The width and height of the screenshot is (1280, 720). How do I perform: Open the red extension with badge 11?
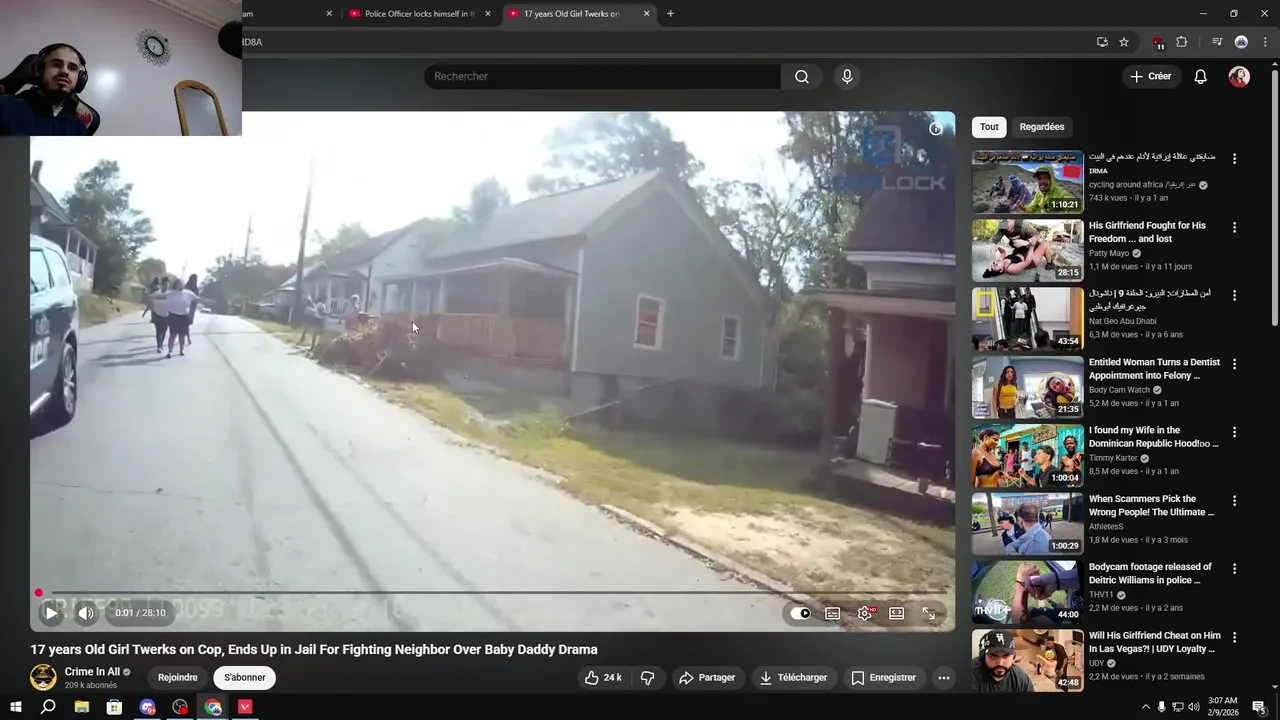coord(1158,43)
